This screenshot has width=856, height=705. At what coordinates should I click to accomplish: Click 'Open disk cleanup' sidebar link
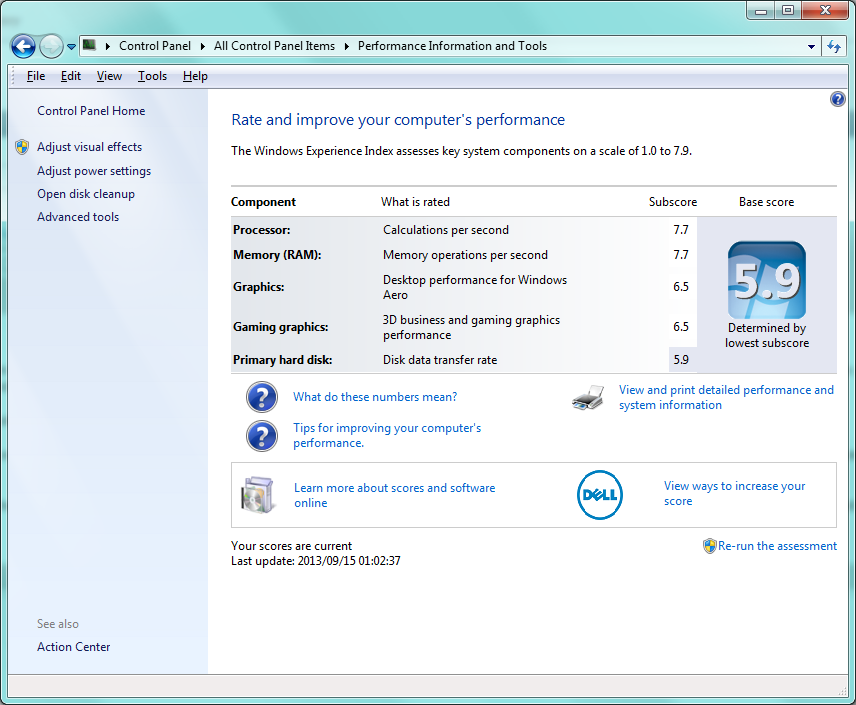(85, 194)
